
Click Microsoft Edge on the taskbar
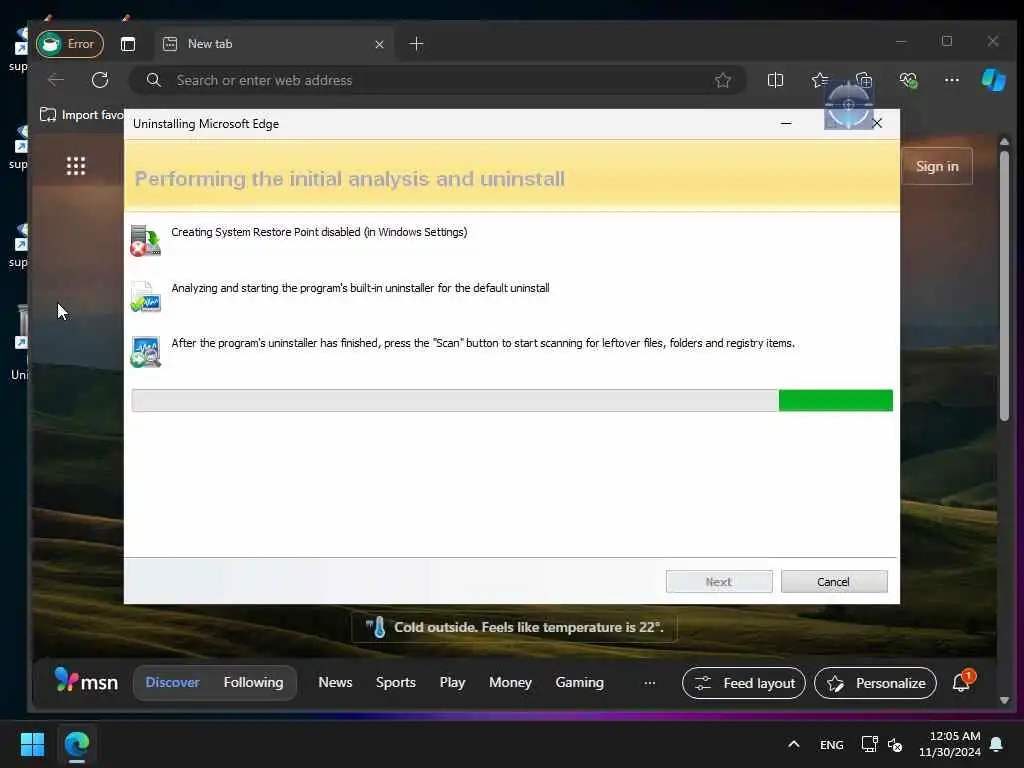click(77, 744)
